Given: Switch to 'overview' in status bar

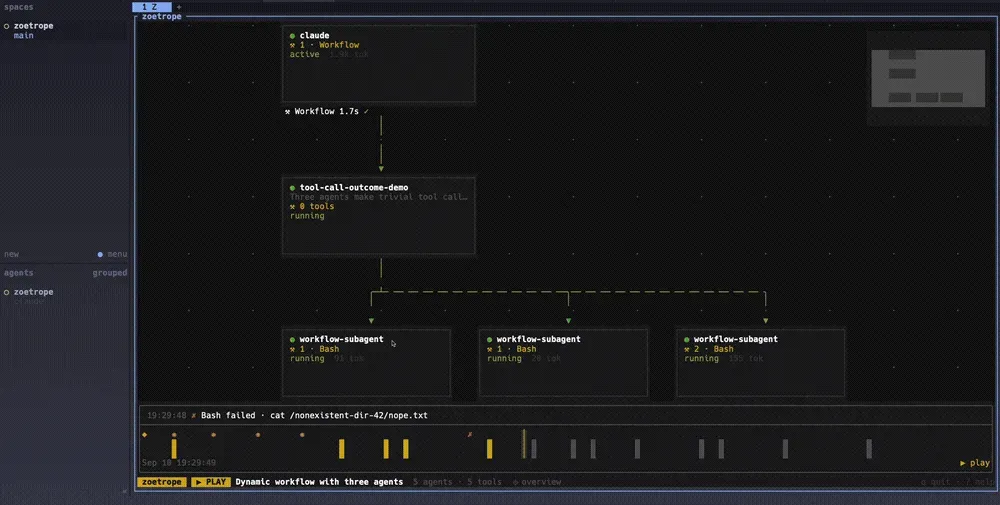Looking at the screenshot, I should tap(536, 482).
